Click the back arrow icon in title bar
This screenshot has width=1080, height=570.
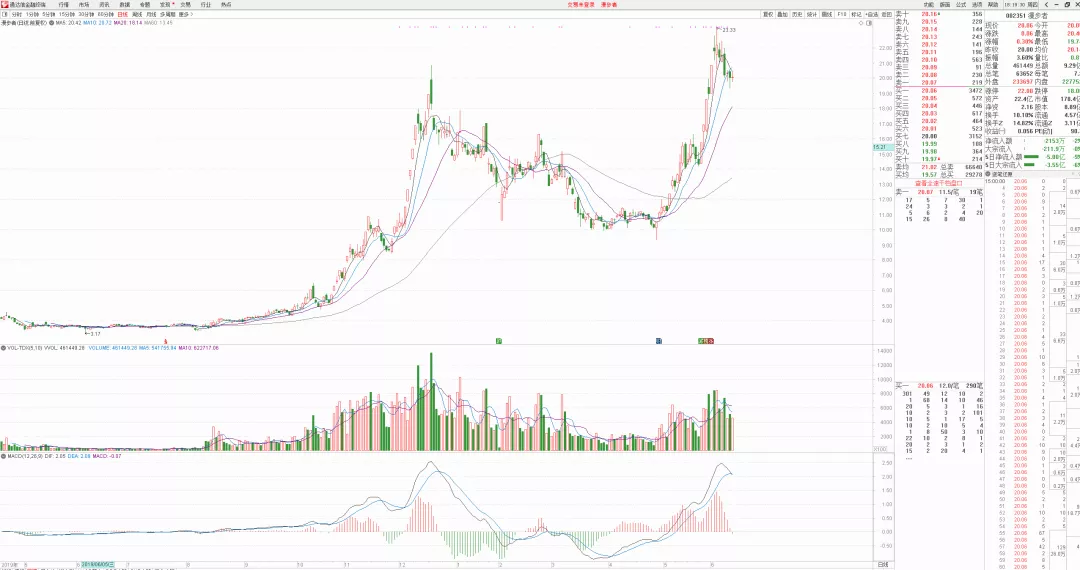click(x=1046, y=4)
